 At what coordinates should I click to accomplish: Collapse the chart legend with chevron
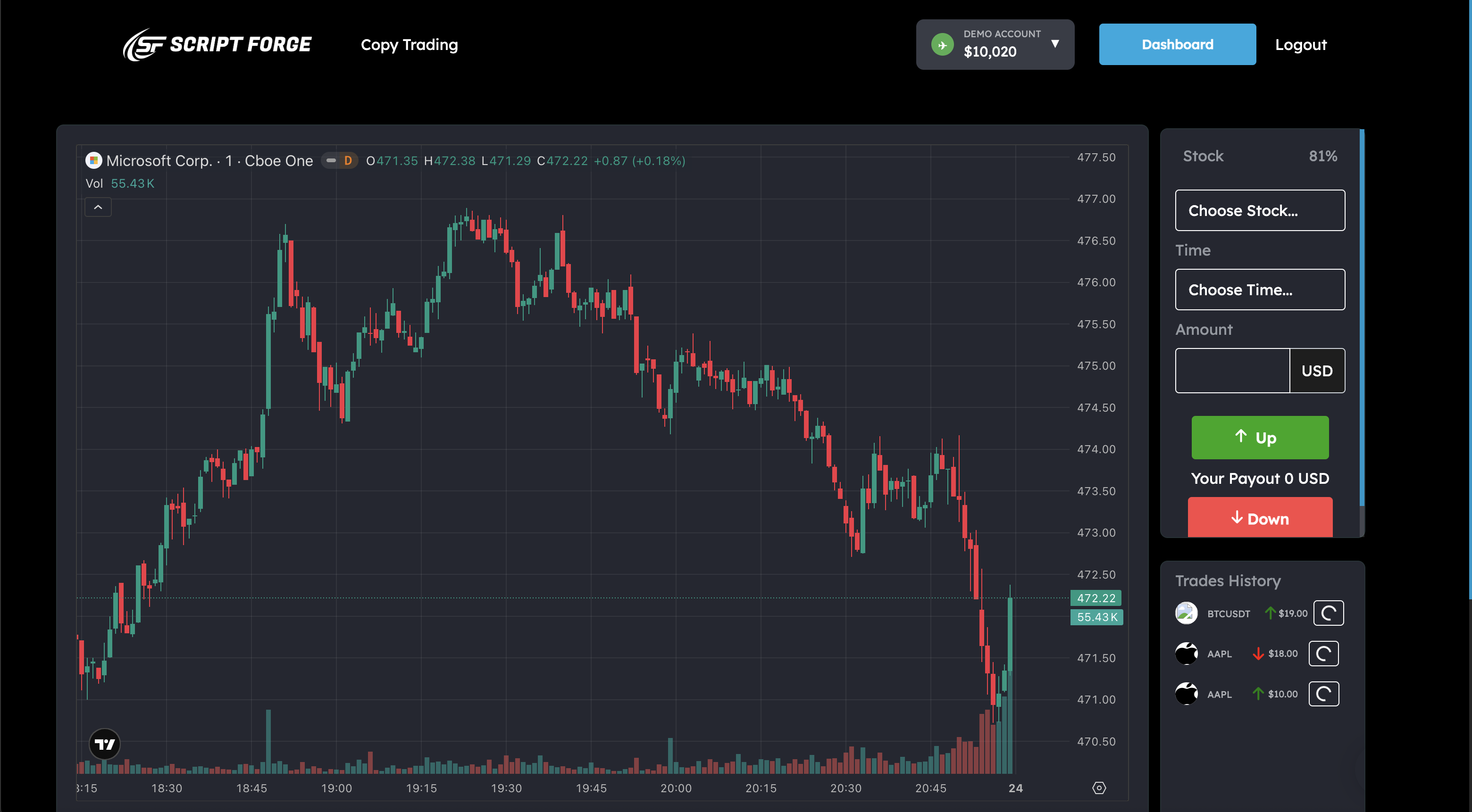click(98, 207)
